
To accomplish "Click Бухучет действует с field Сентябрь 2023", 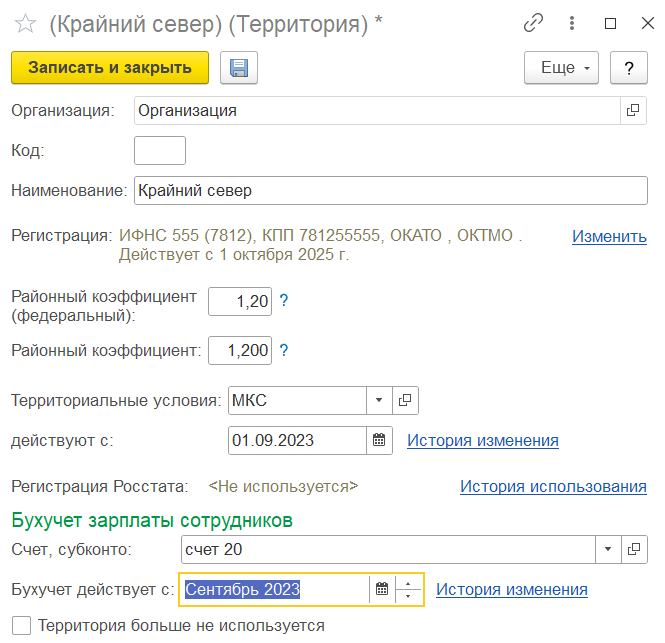I will pyautogui.click(x=276, y=589).
